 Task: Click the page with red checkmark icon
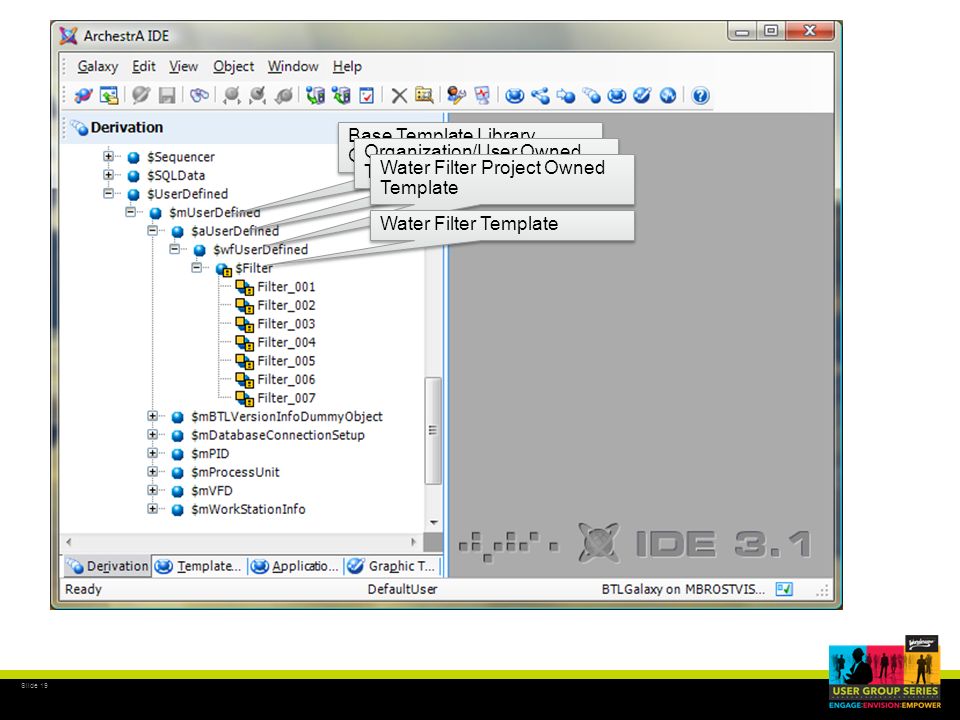click(367, 96)
